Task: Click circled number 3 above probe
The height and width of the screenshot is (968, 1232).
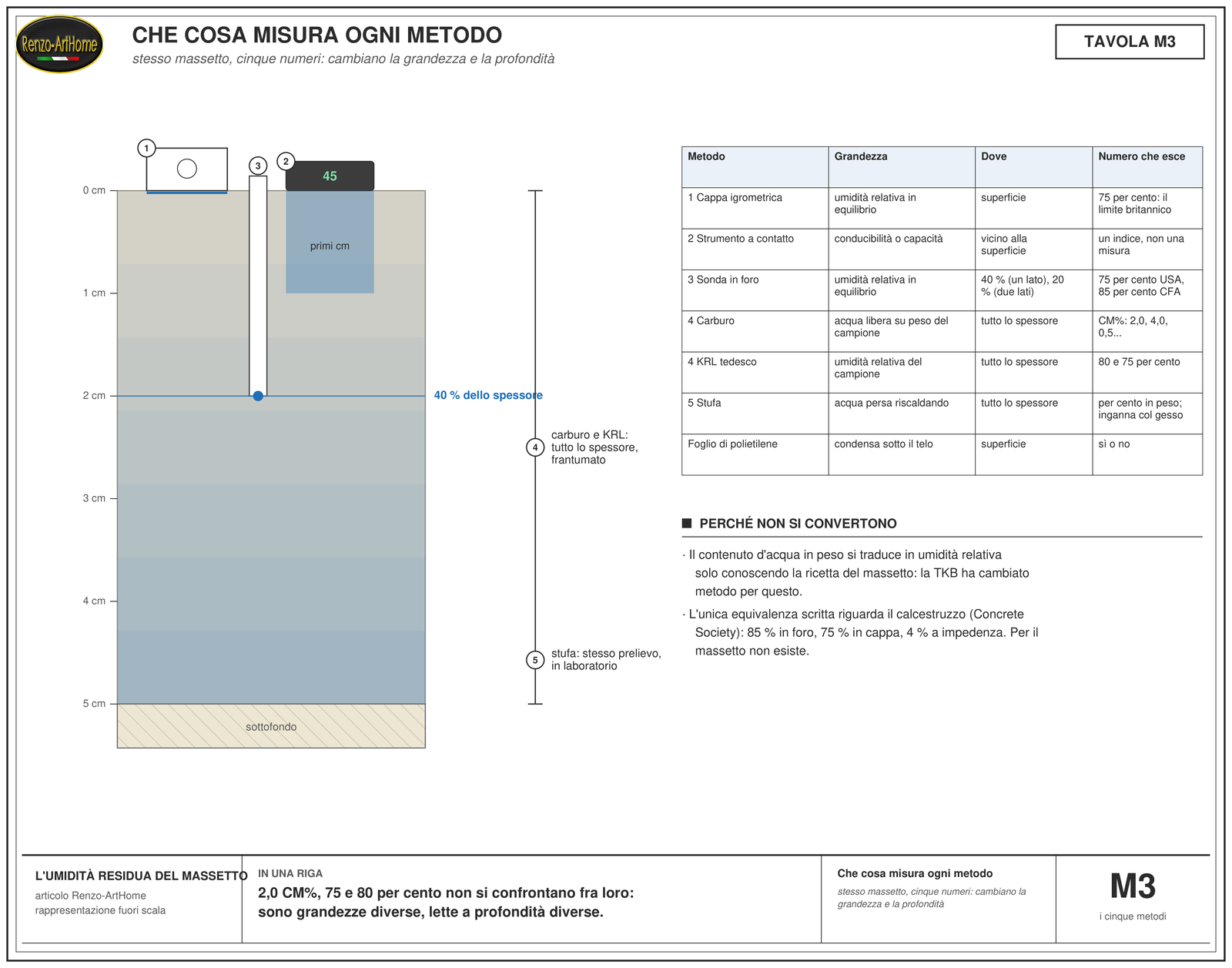Action: point(258,166)
